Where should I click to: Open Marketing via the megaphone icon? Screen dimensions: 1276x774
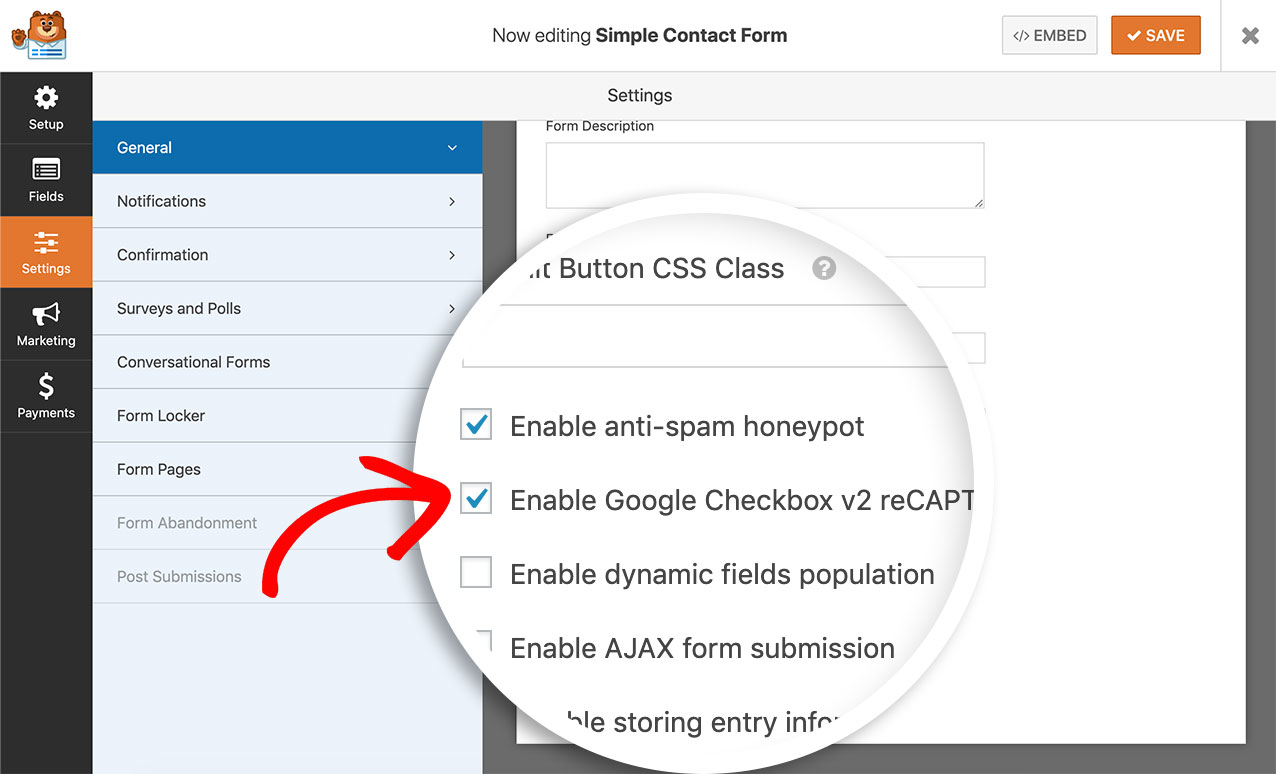[x=45, y=317]
